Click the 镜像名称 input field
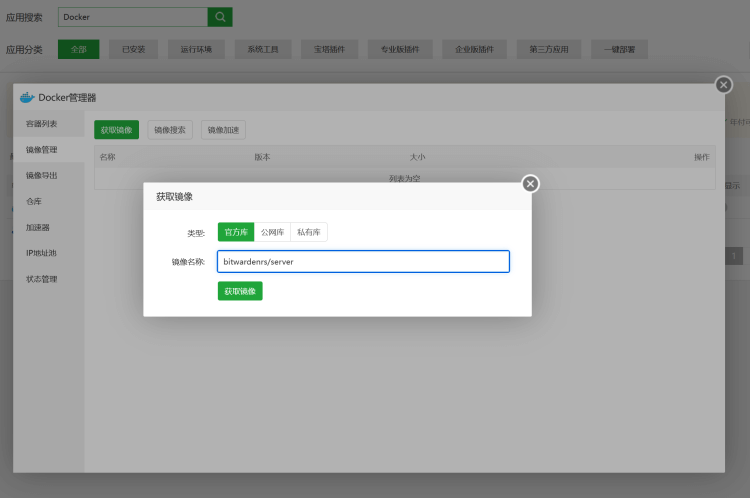Viewport: 750px width, 498px height. click(x=363, y=261)
